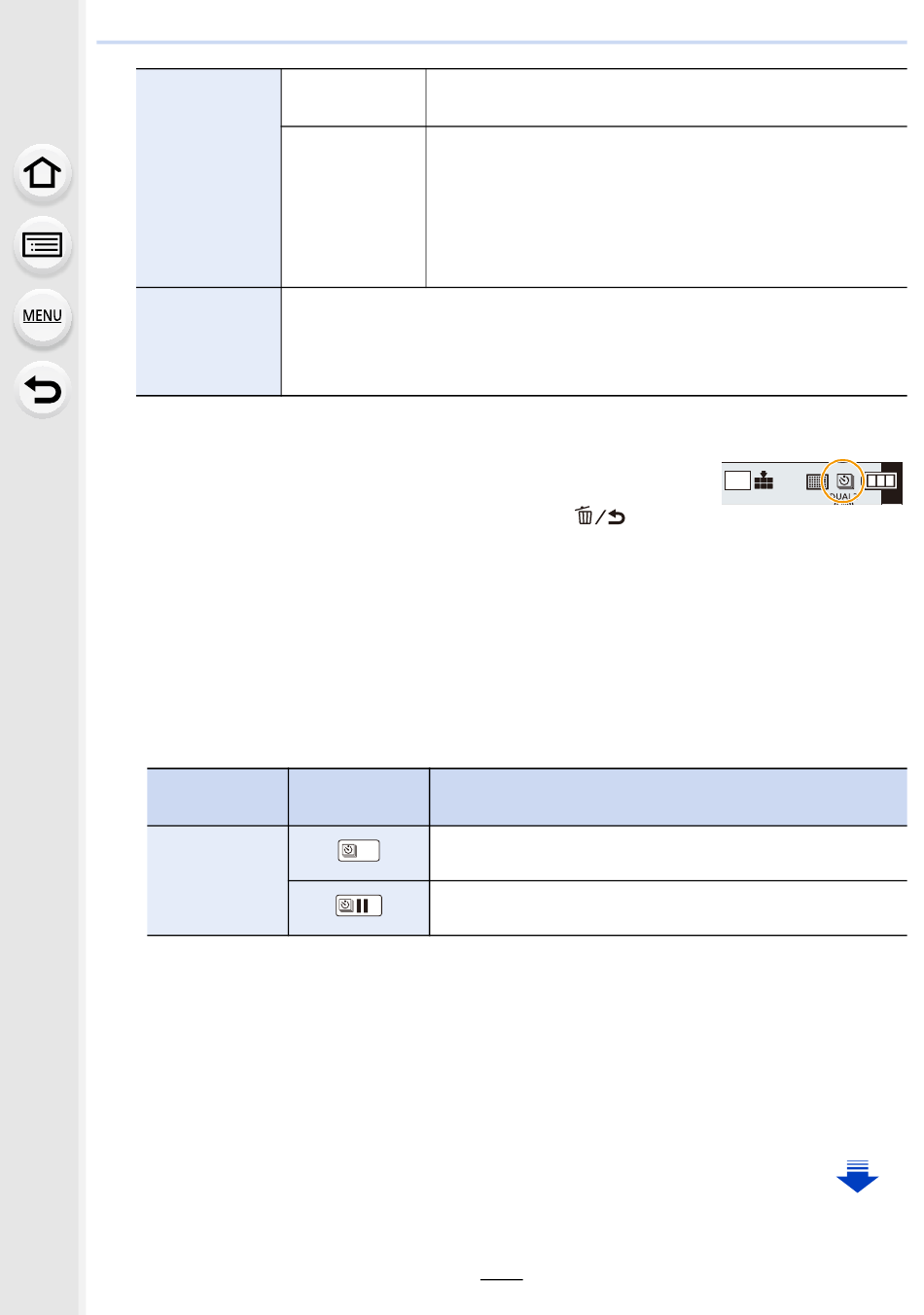This screenshot has width=924, height=1315.
Task: Click the blue next-page down arrow
Action: tap(857, 1176)
